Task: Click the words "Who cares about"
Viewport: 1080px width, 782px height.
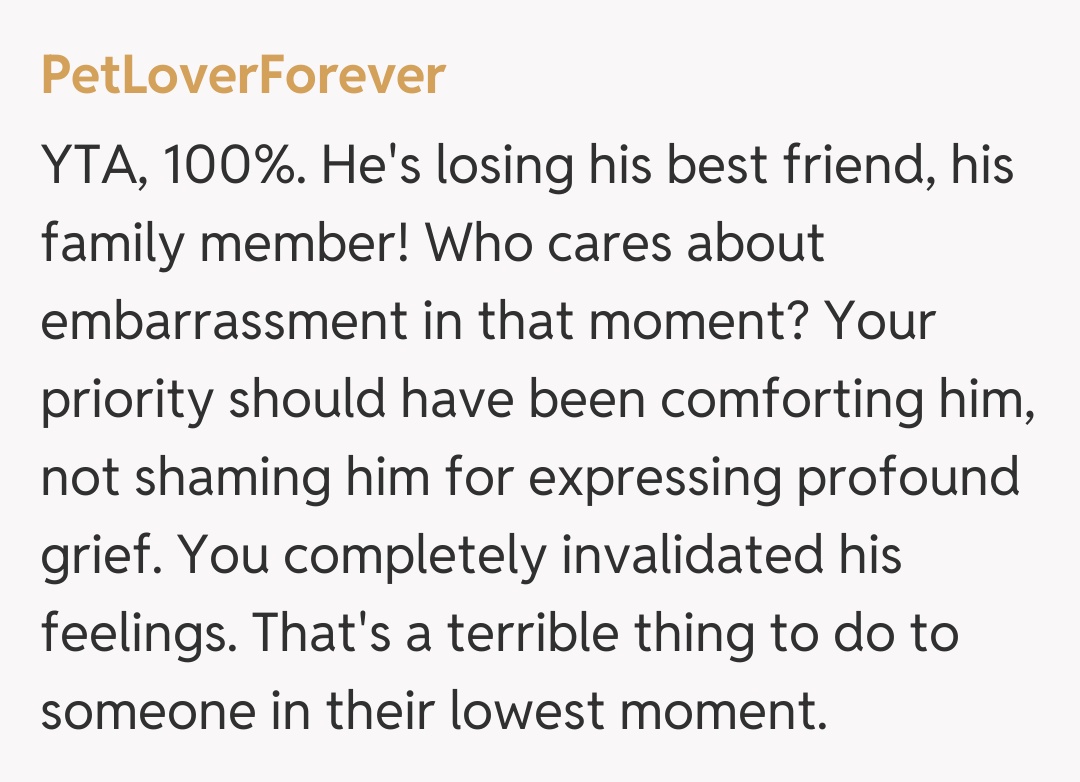Action: 631,243
